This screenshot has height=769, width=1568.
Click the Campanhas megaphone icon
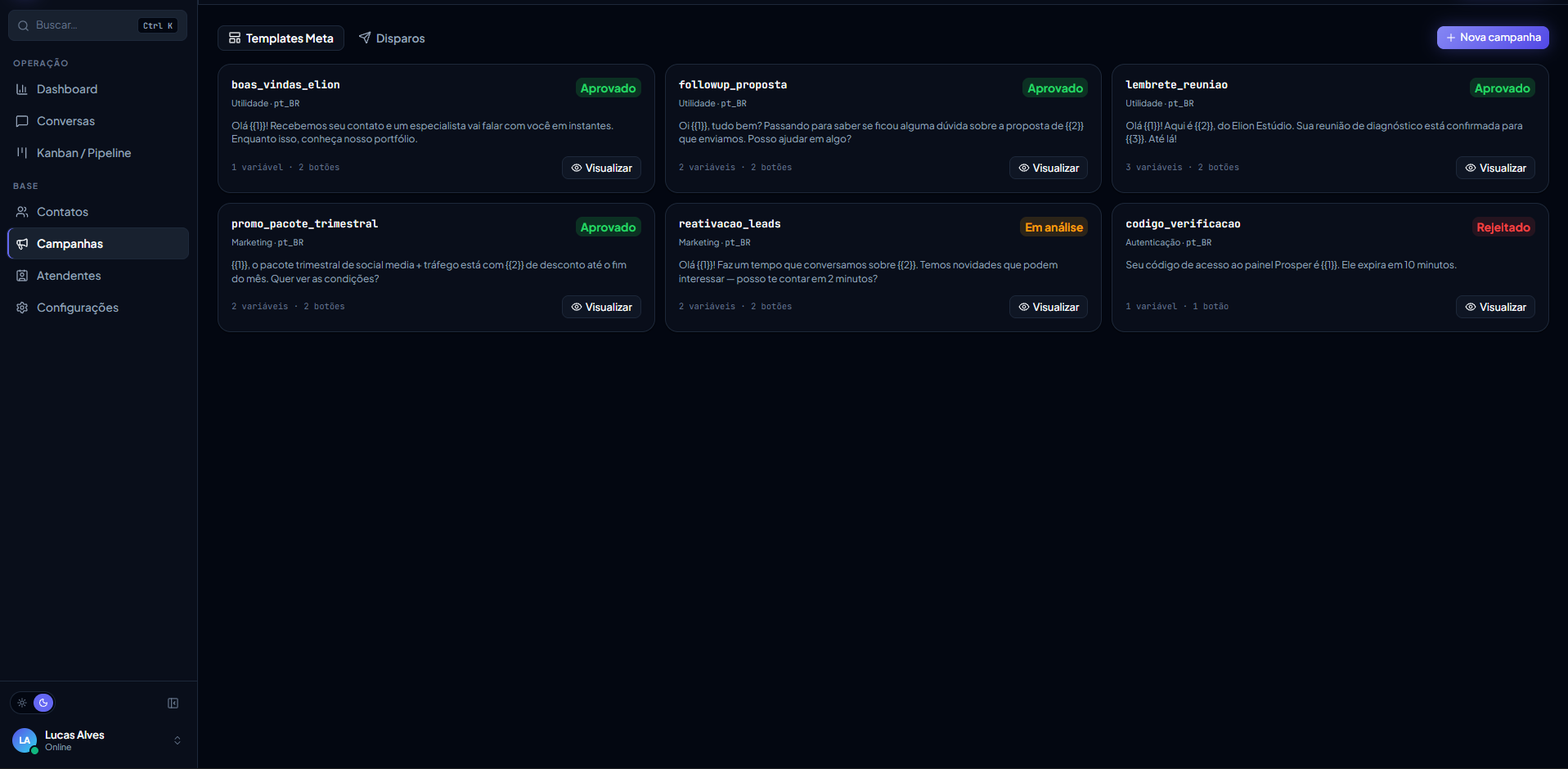[x=22, y=244]
